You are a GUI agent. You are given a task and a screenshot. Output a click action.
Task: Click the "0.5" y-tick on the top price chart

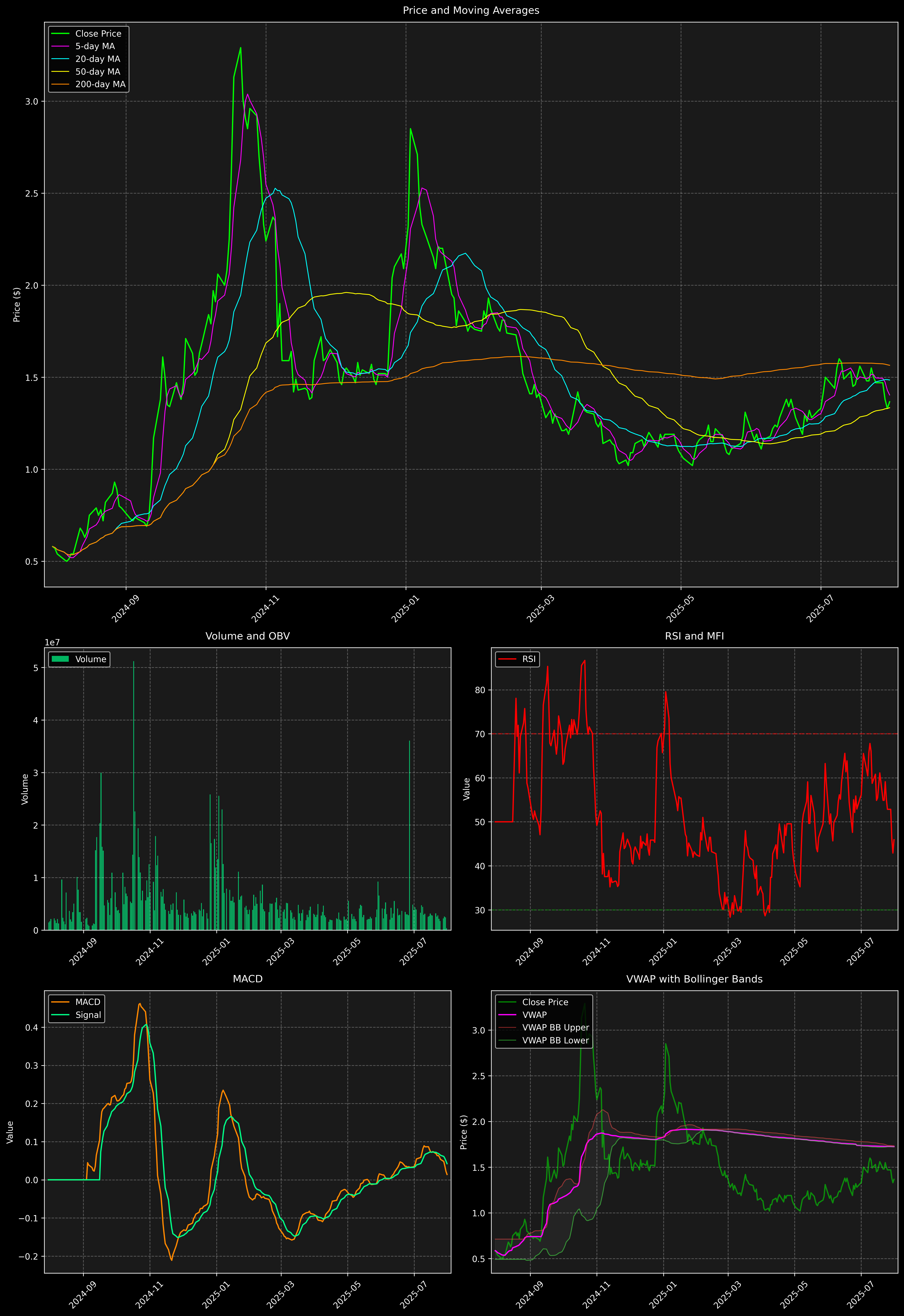point(32,562)
